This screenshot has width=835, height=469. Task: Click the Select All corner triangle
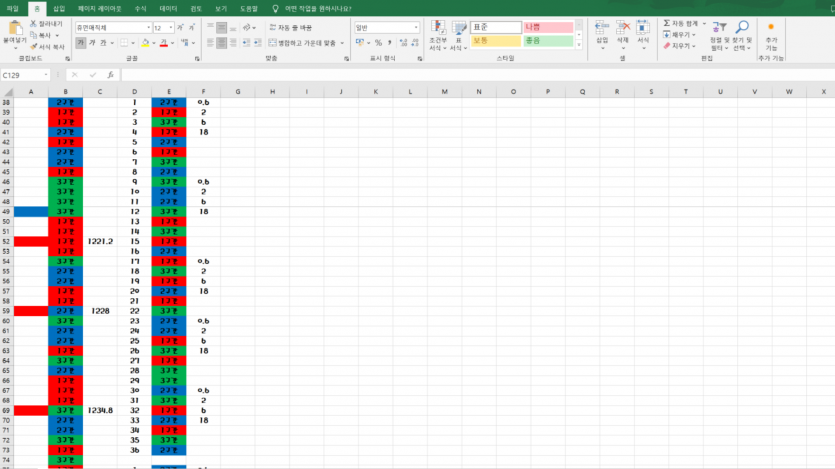point(7,92)
